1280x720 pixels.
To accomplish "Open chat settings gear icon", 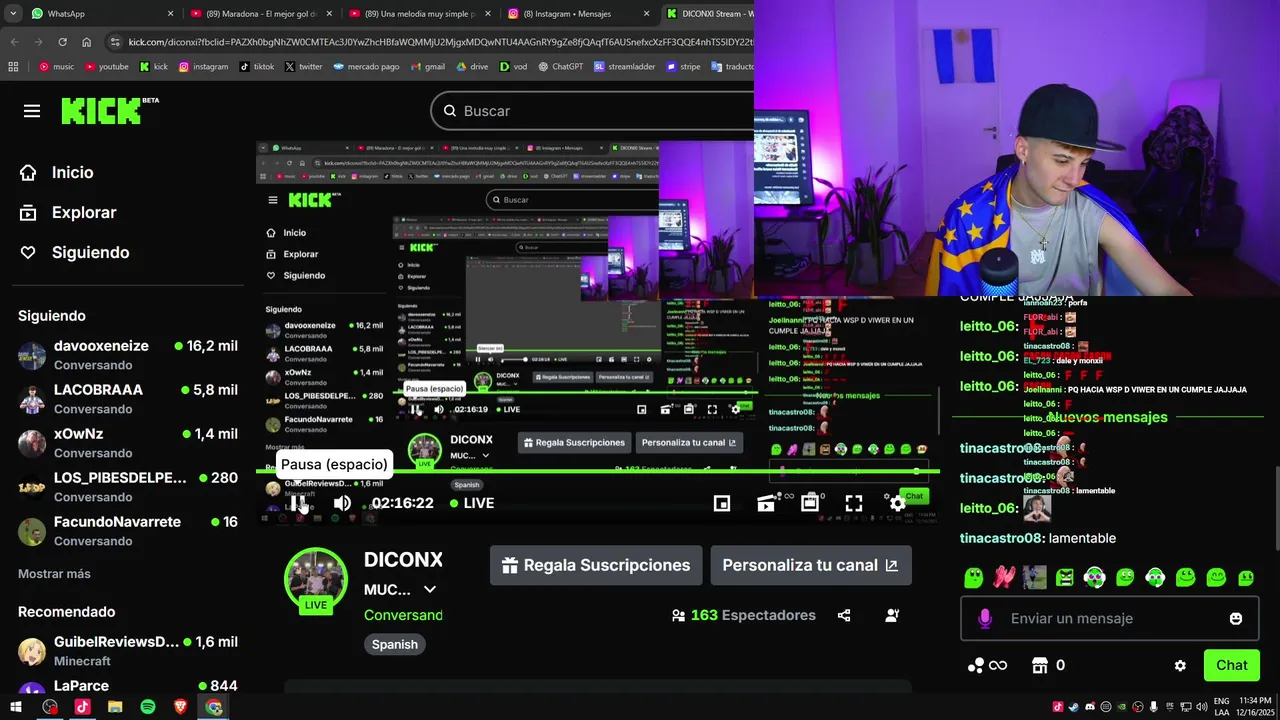I will [x=1180, y=665].
